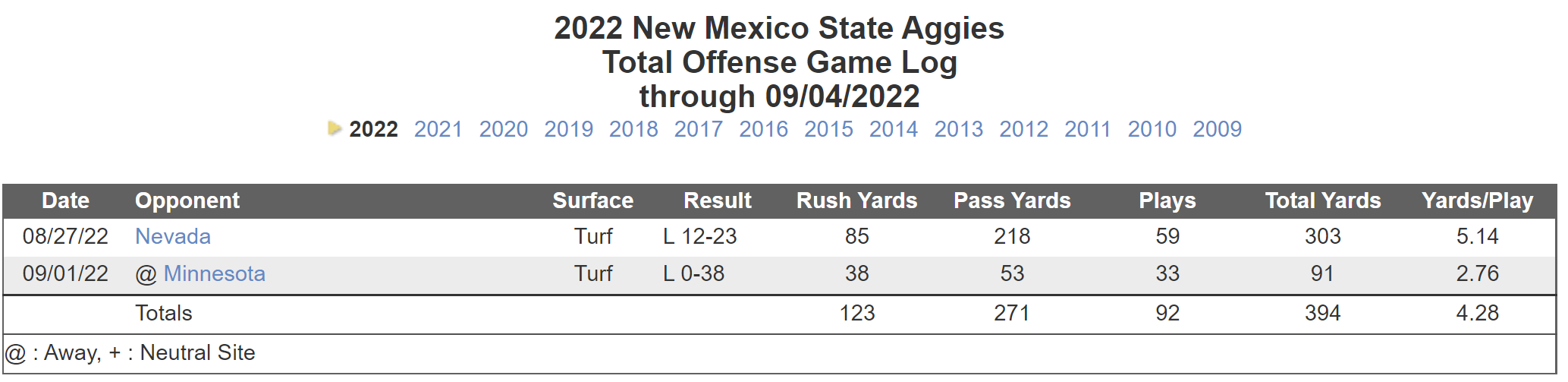Click the yellow arrow marker beside 2022
The height and width of the screenshot is (382, 1568).
pos(335,128)
